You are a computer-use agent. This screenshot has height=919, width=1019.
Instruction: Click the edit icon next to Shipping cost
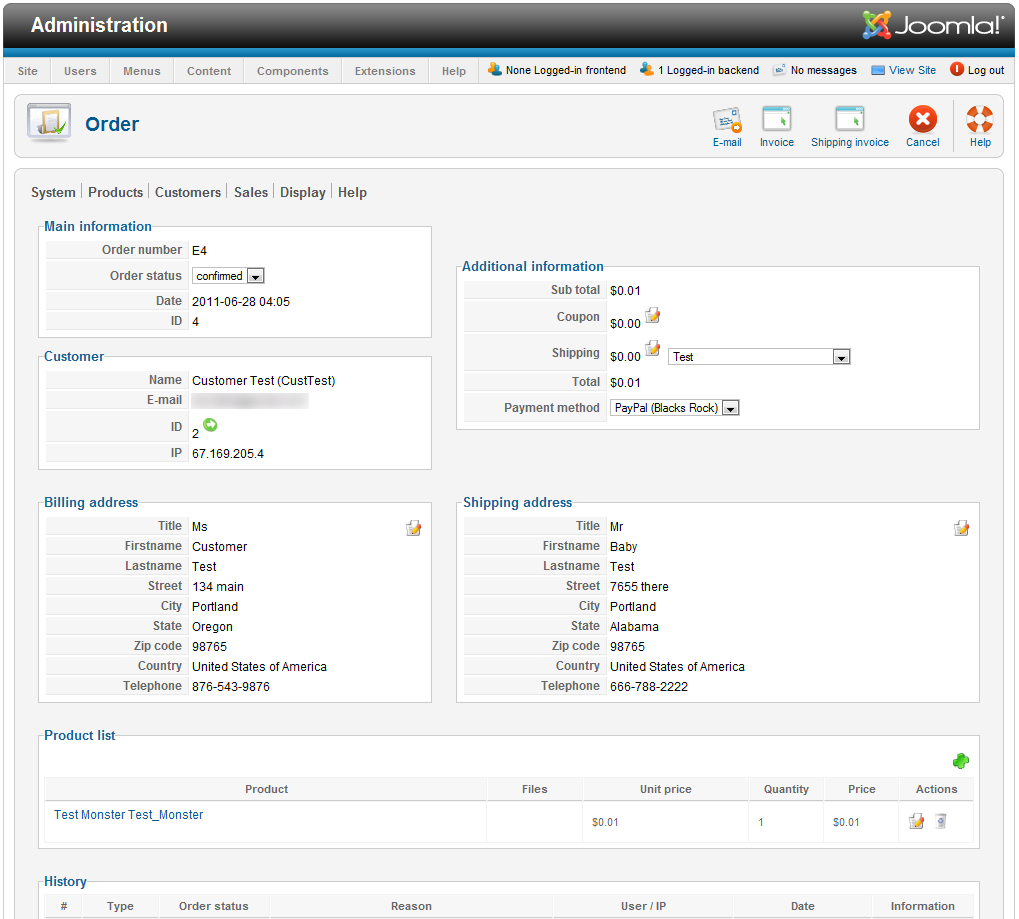coord(653,349)
